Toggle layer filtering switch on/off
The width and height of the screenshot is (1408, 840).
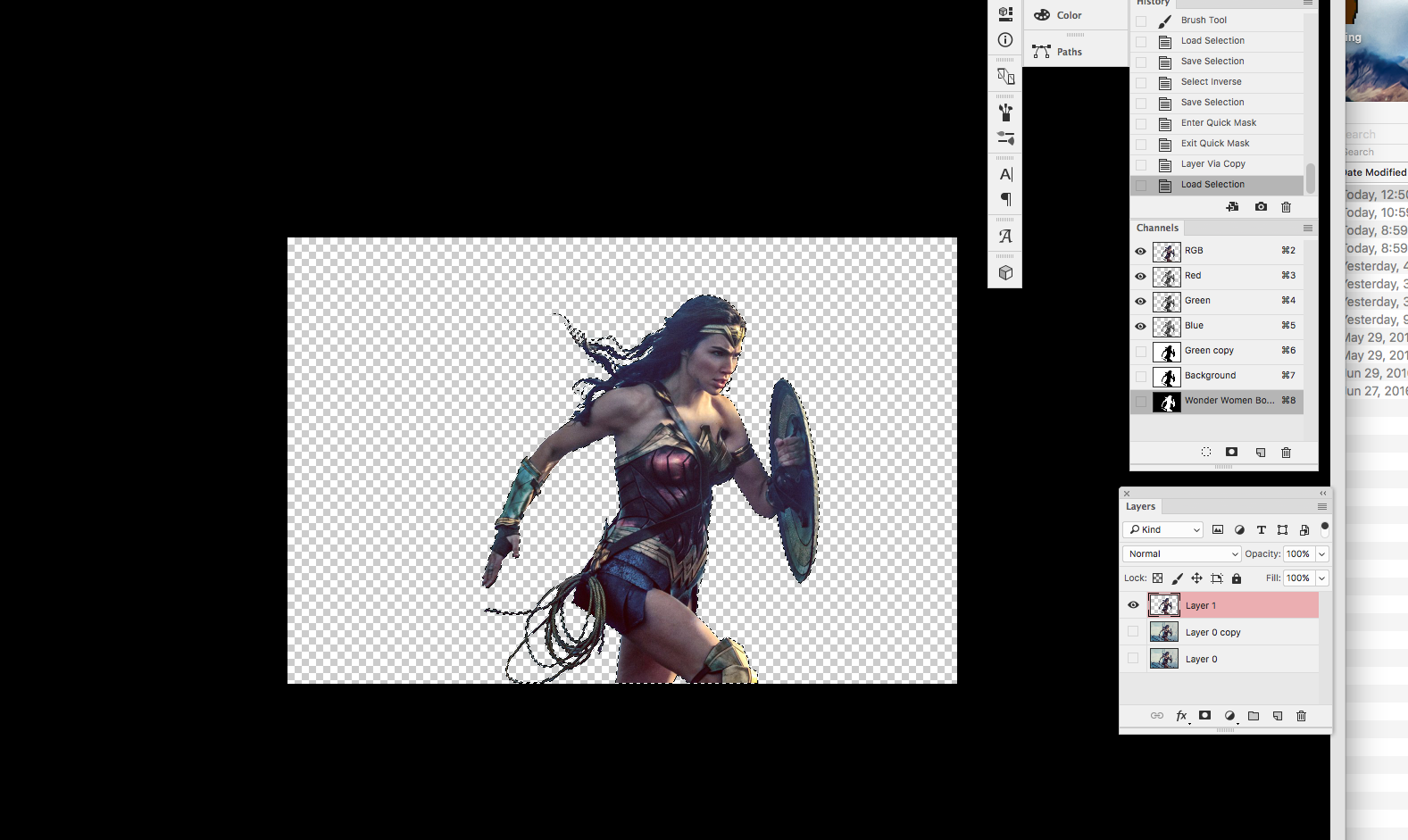[x=1325, y=528]
